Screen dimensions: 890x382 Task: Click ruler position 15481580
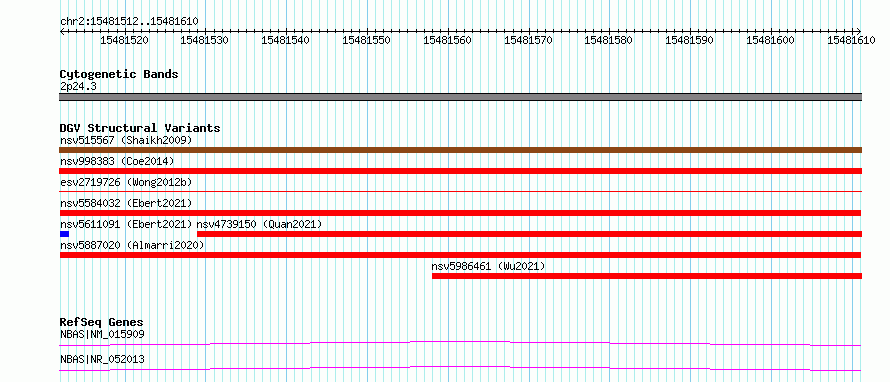(608, 40)
